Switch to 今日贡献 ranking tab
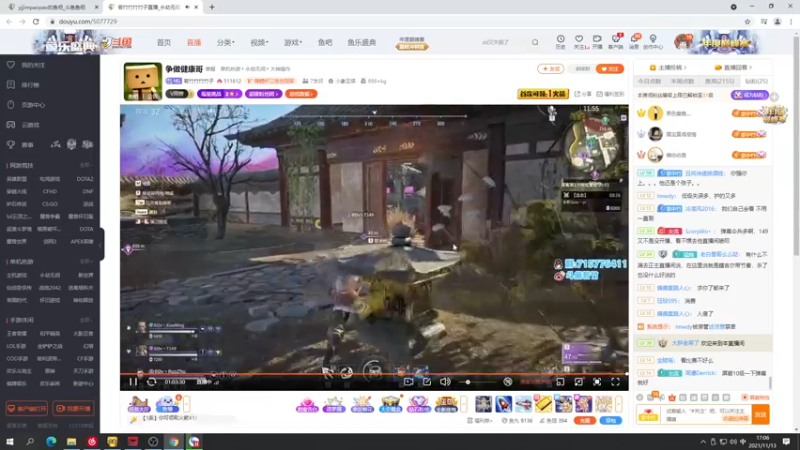 pyautogui.click(x=649, y=81)
